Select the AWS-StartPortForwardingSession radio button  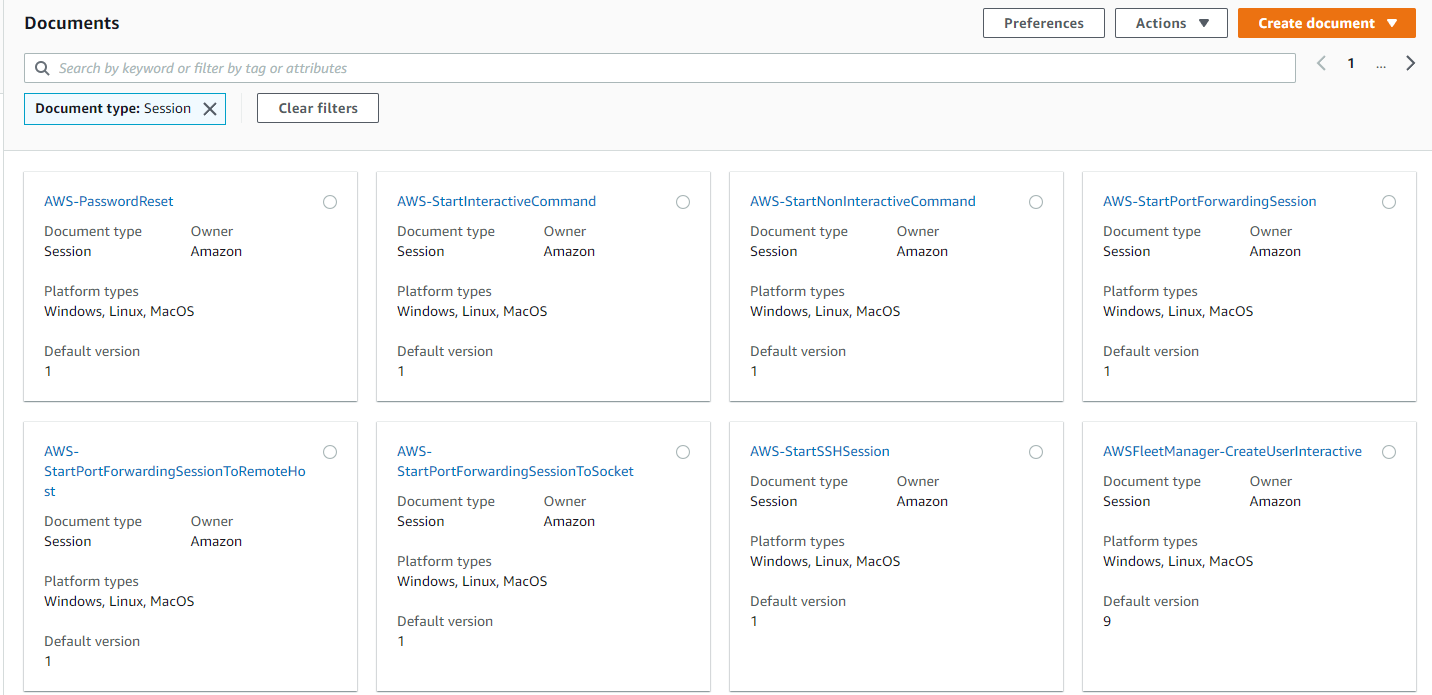[1389, 202]
